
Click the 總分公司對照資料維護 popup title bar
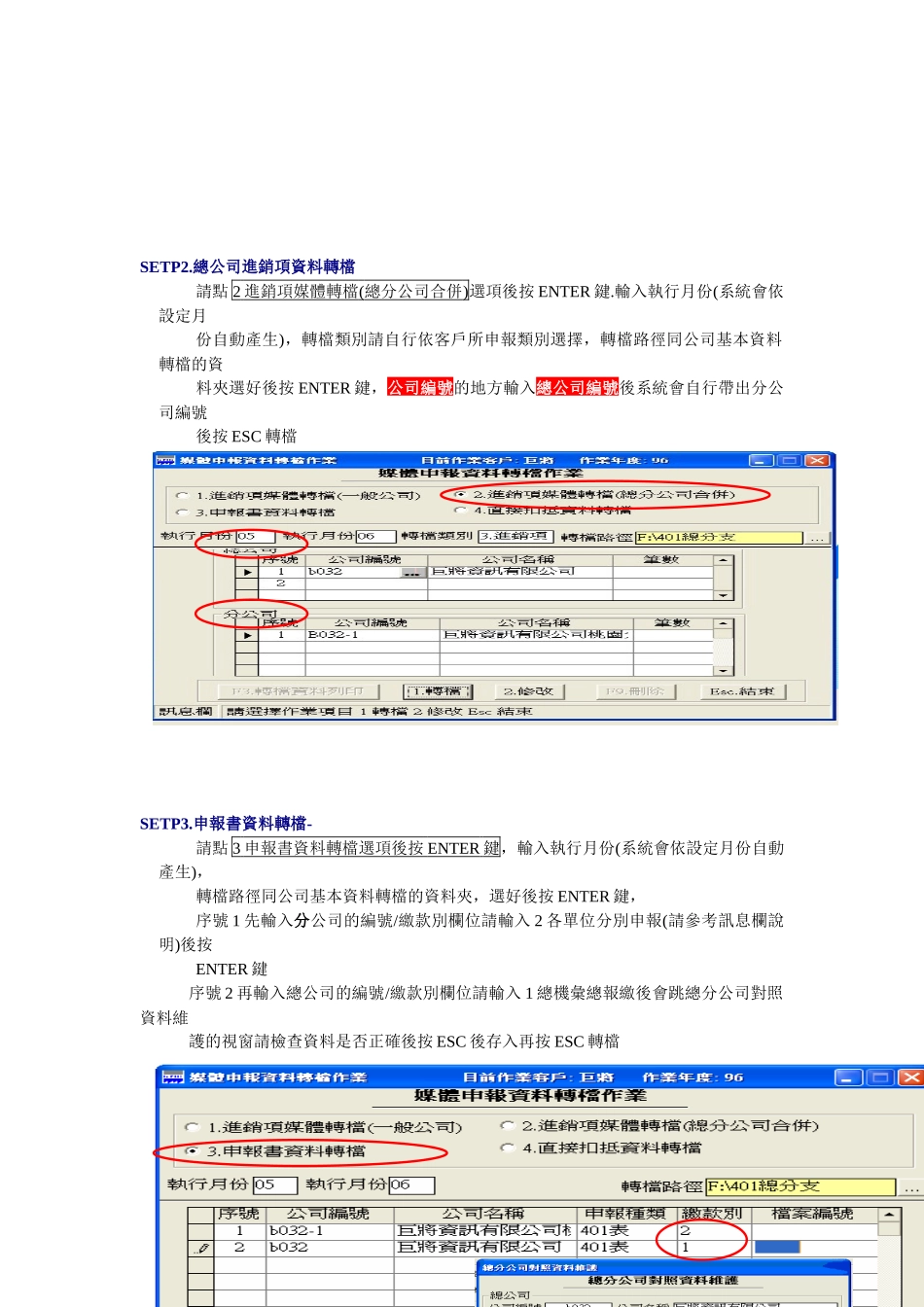point(663,1267)
